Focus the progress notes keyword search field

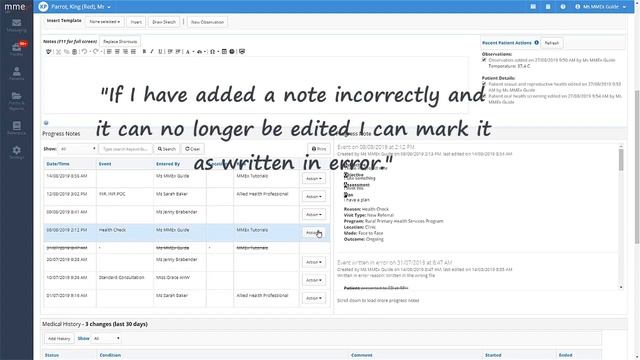pyautogui.click(x=126, y=149)
